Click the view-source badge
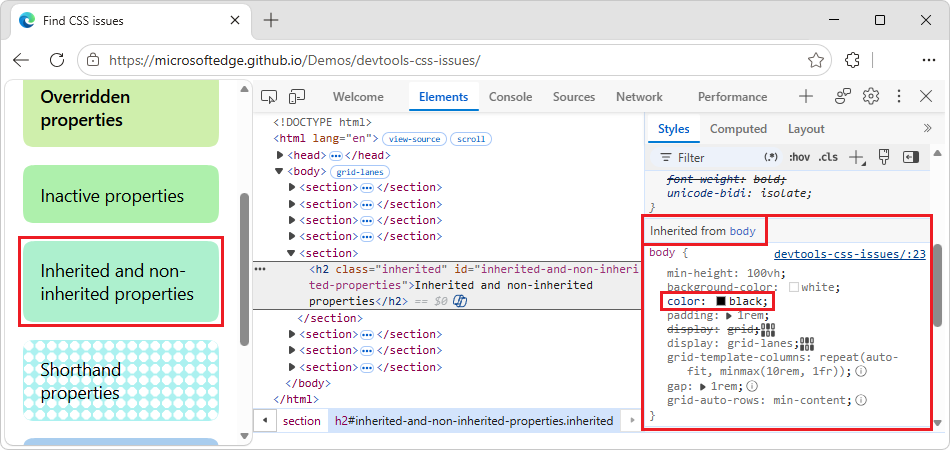This screenshot has height=450, width=950. click(414, 139)
